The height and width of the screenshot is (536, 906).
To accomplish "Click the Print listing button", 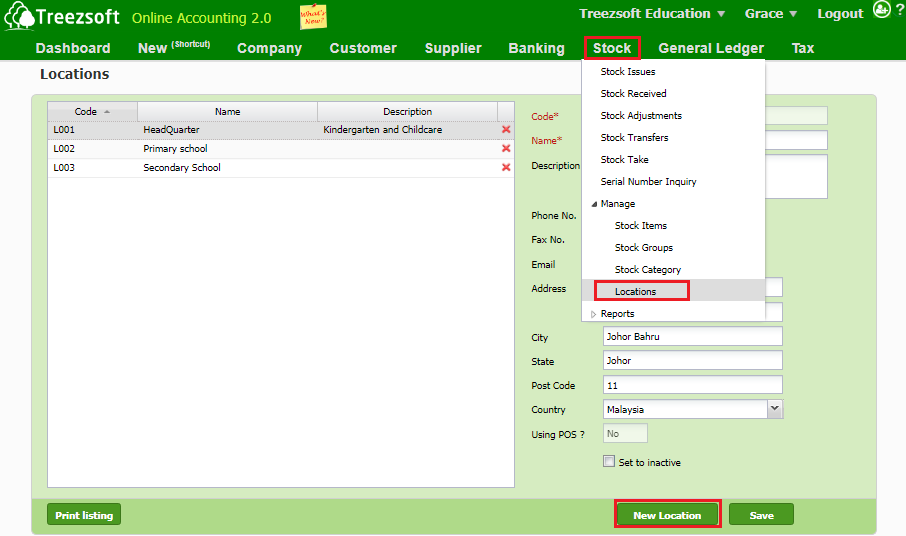I will (x=84, y=515).
